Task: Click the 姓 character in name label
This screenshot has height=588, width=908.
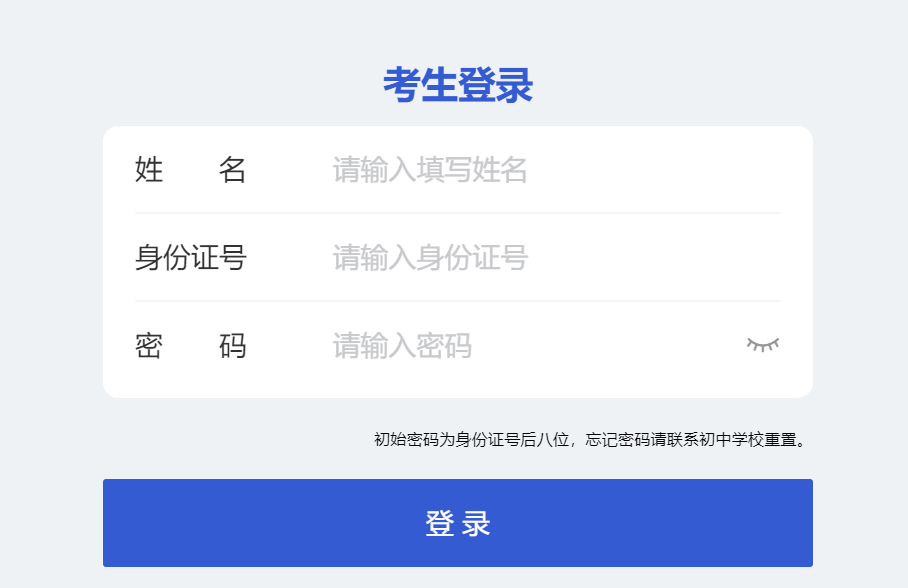Action: (x=149, y=170)
